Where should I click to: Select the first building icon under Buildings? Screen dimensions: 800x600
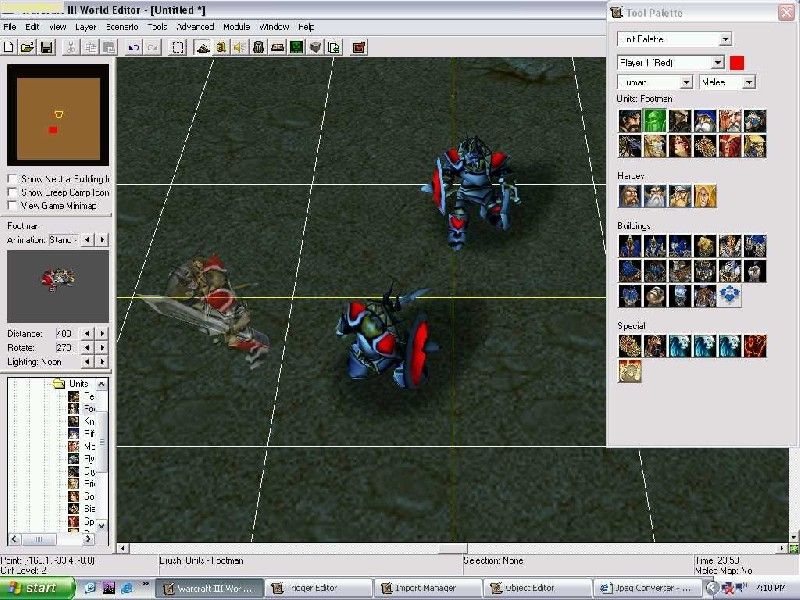tap(630, 246)
